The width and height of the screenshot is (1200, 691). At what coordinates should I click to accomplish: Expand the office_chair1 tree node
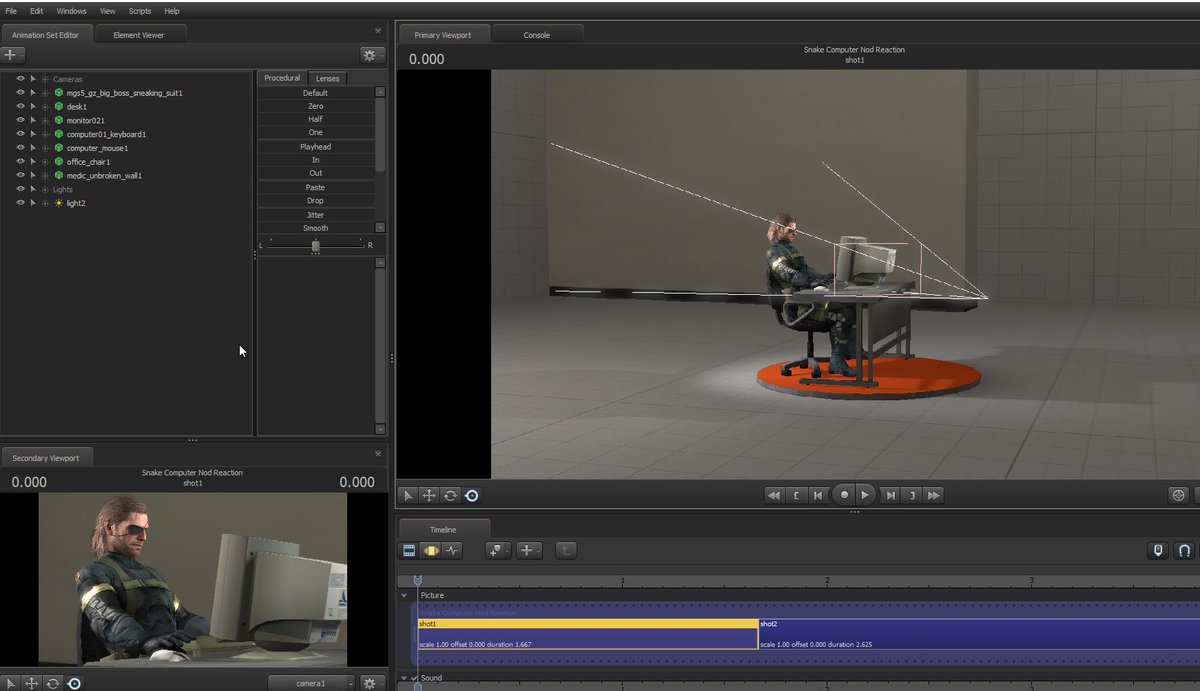tap(45, 161)
